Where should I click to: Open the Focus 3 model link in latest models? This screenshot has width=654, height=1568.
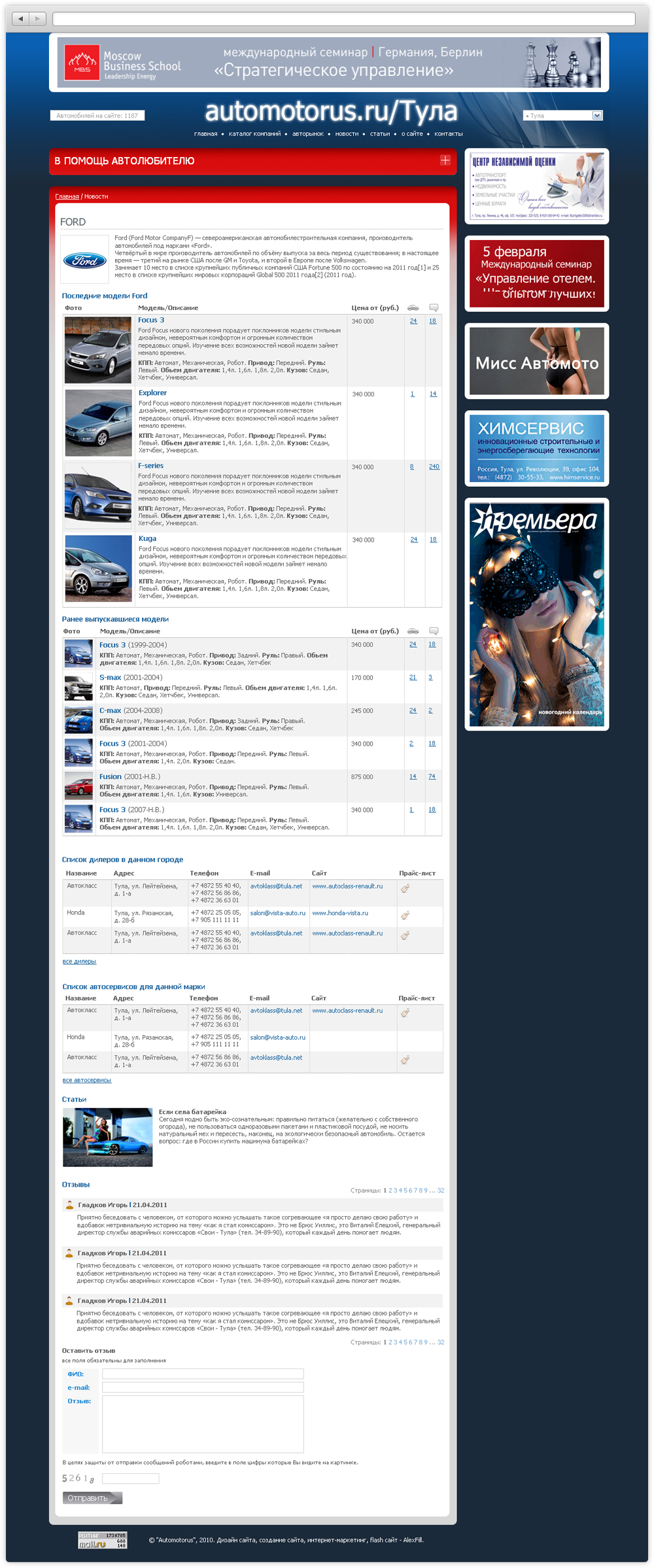(x=151, y=320)
